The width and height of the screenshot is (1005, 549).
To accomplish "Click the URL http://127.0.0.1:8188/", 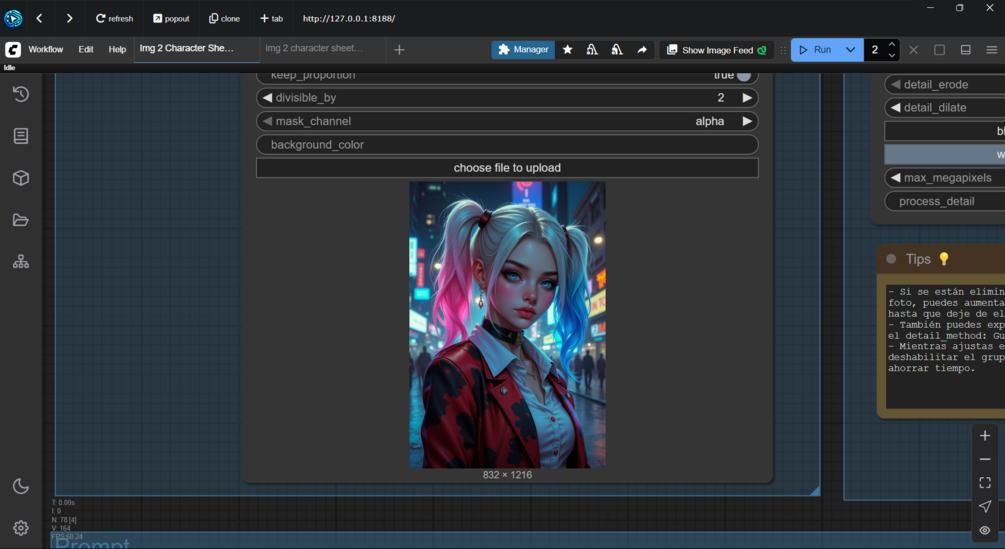I will 349,19.
